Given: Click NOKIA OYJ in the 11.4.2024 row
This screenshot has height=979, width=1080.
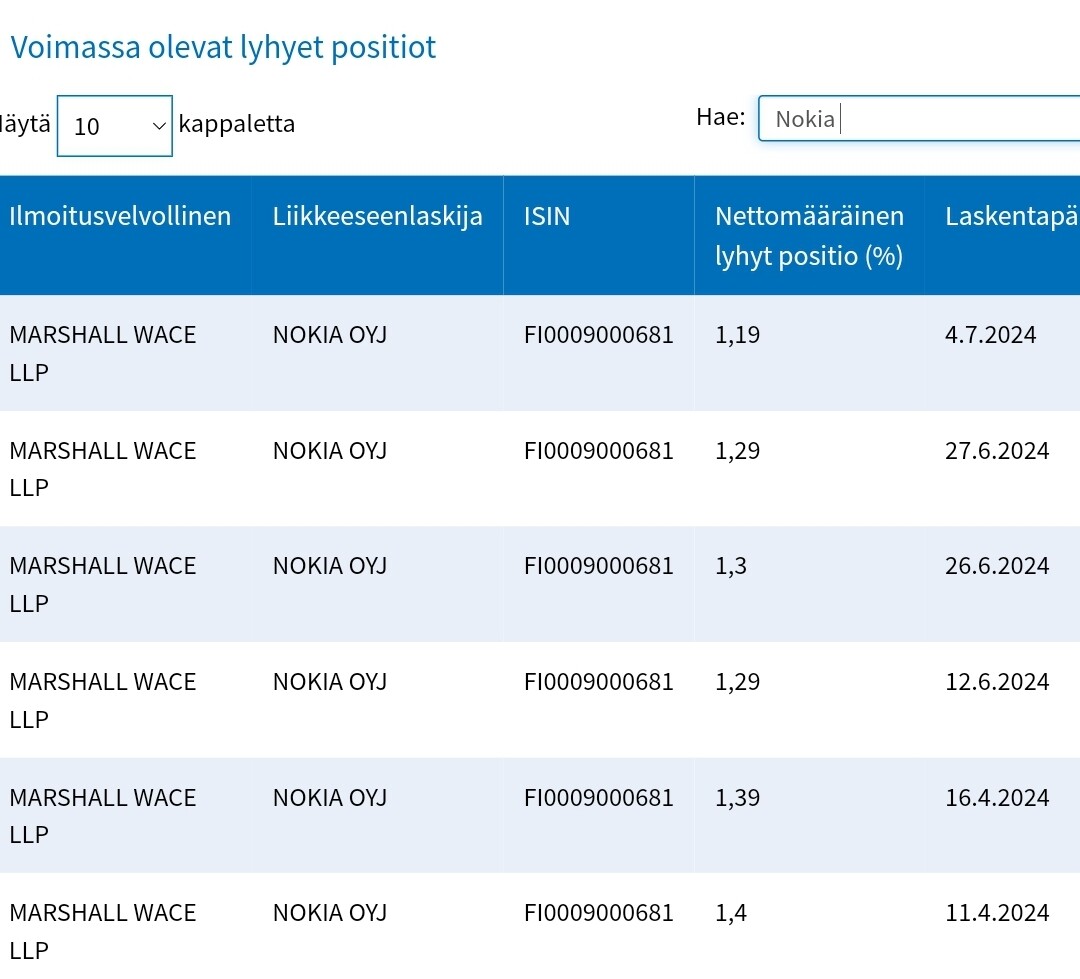Looking at the screenshot, I should point(330,913).
